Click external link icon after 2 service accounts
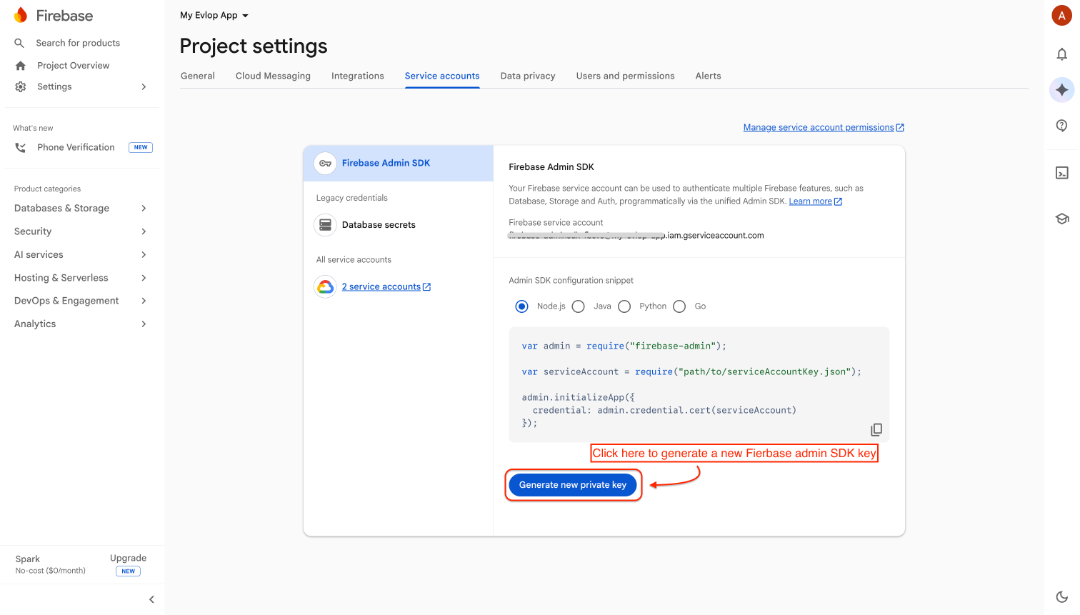This screenshot has height=615, width=1080. (x=426, y=287)
